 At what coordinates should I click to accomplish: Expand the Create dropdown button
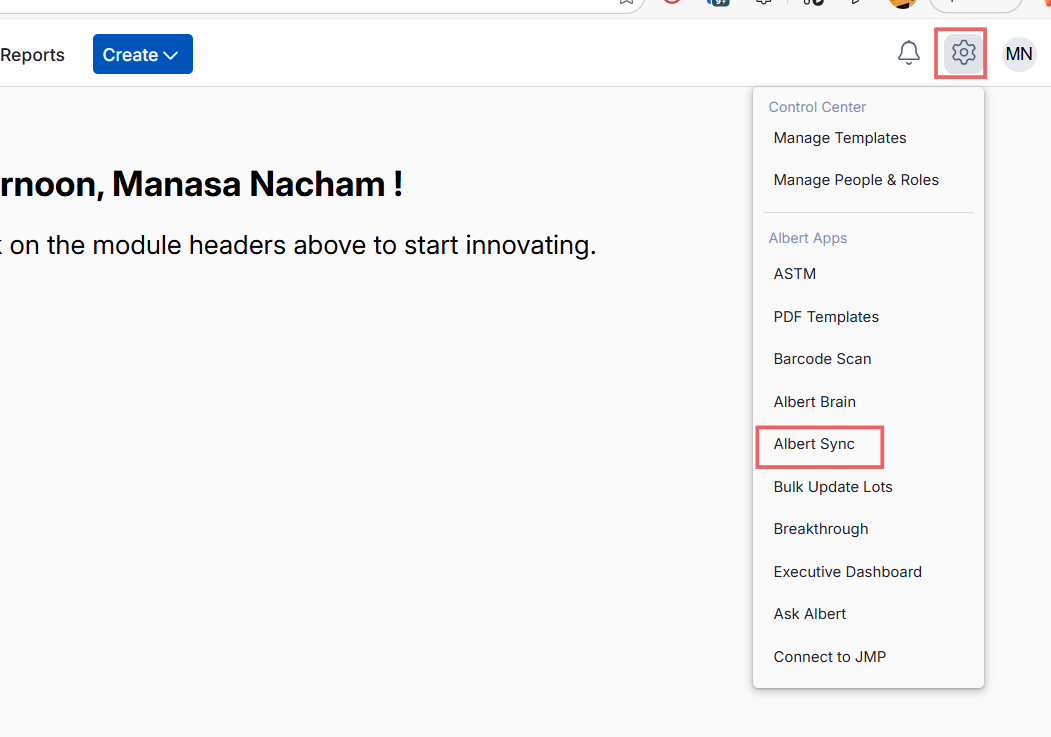pyautogui.click(x=142, y=55)
